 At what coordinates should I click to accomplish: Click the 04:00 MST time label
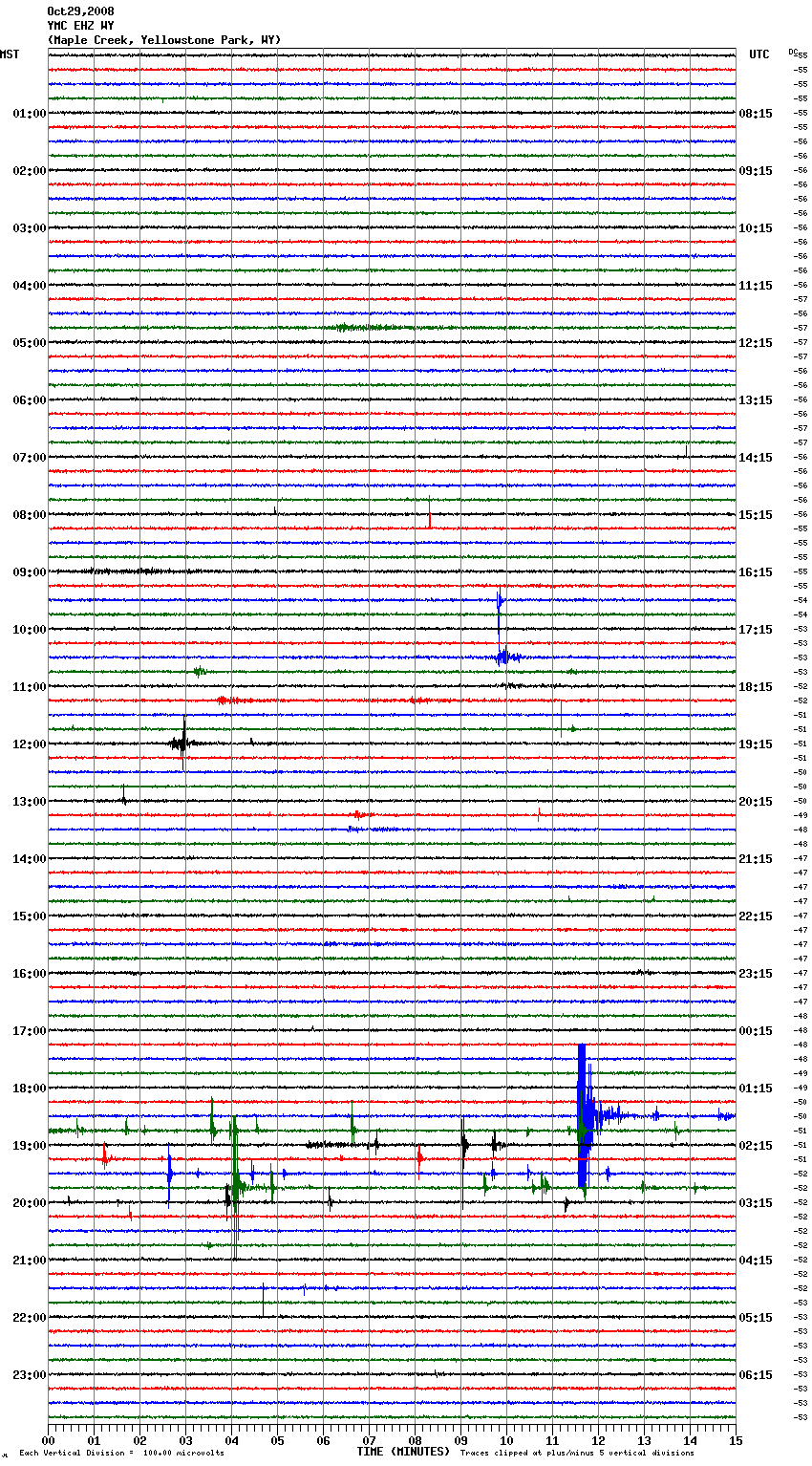(x=29, y=286)
